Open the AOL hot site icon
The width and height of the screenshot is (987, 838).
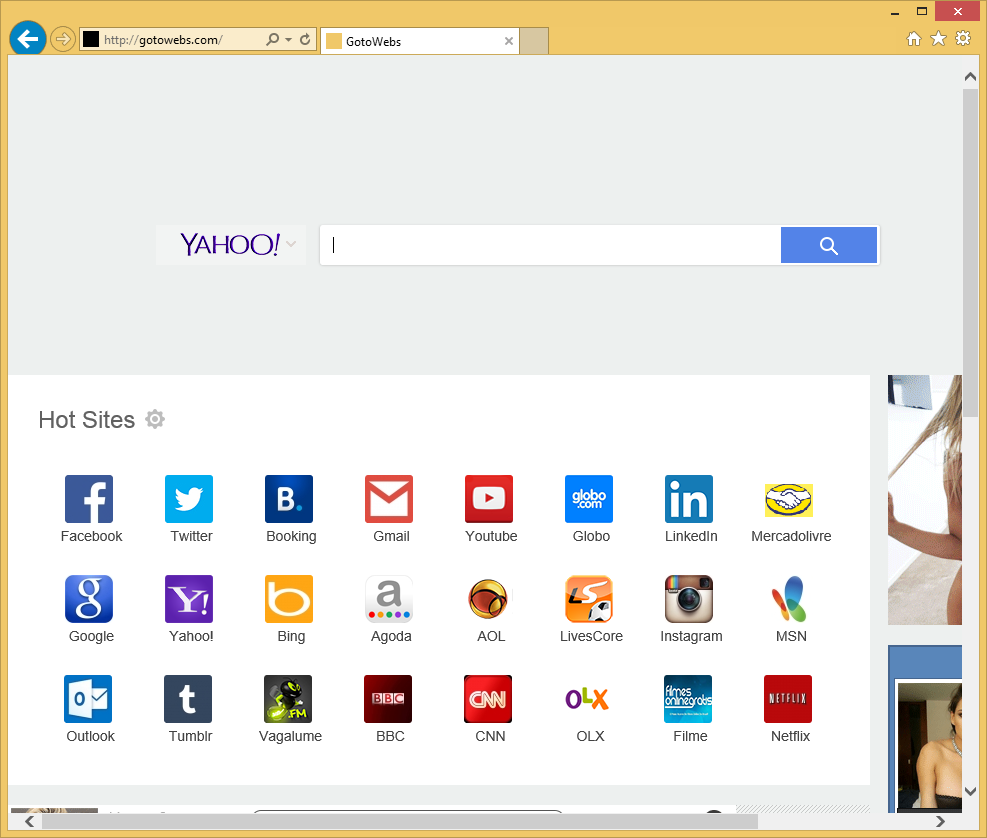pos(489,599)
